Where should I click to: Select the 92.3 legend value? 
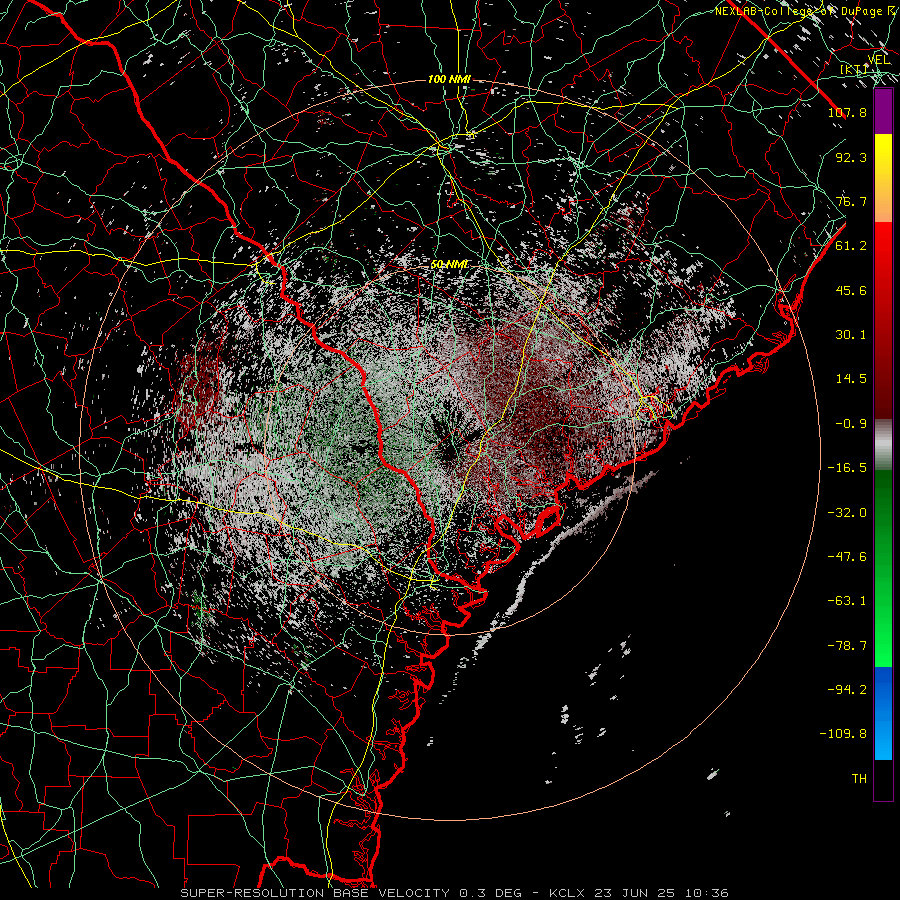tap(851, 157)
